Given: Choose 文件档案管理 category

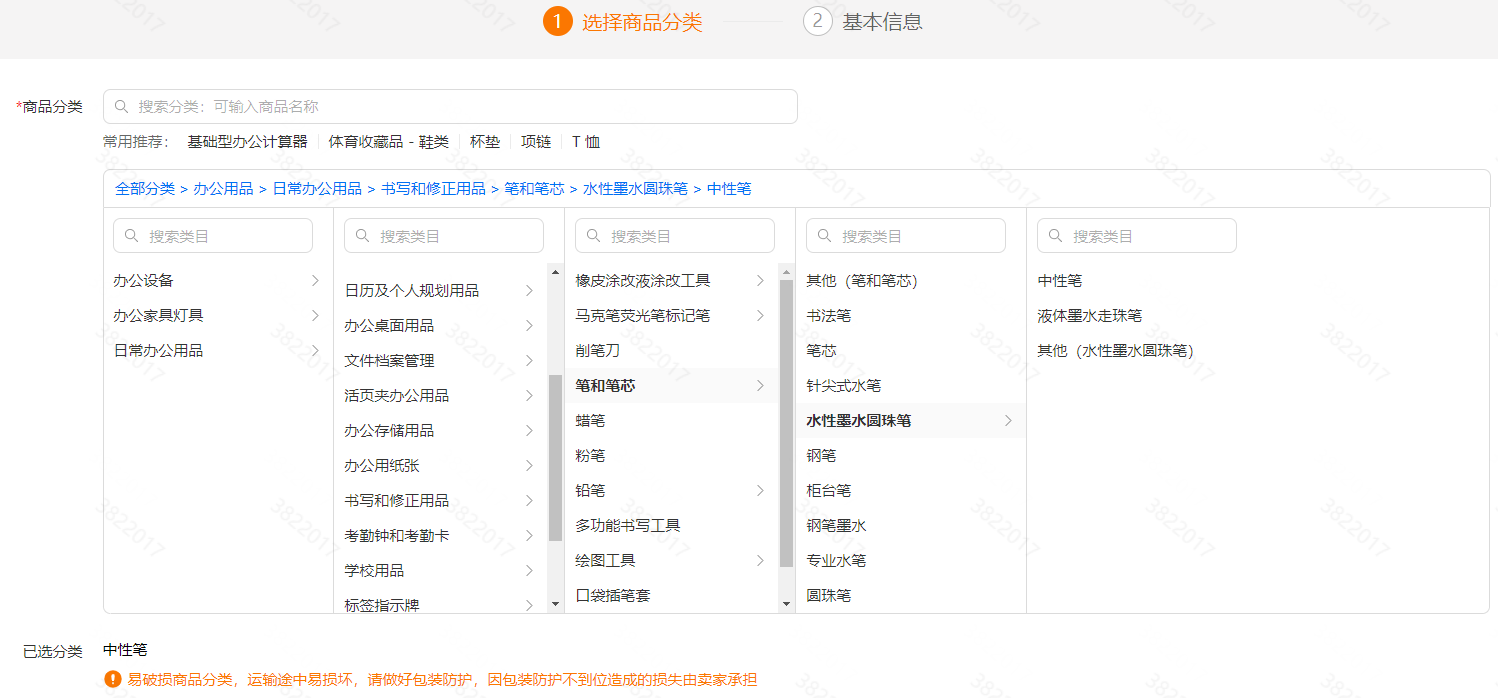Looking at the screenshot, I should 389,361.
